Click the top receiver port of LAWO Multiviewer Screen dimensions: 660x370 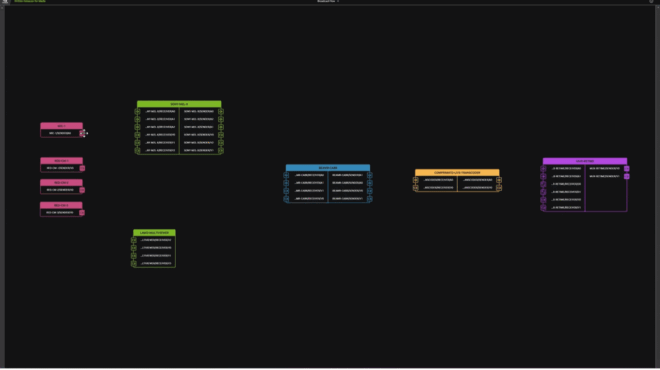(134, 240)
